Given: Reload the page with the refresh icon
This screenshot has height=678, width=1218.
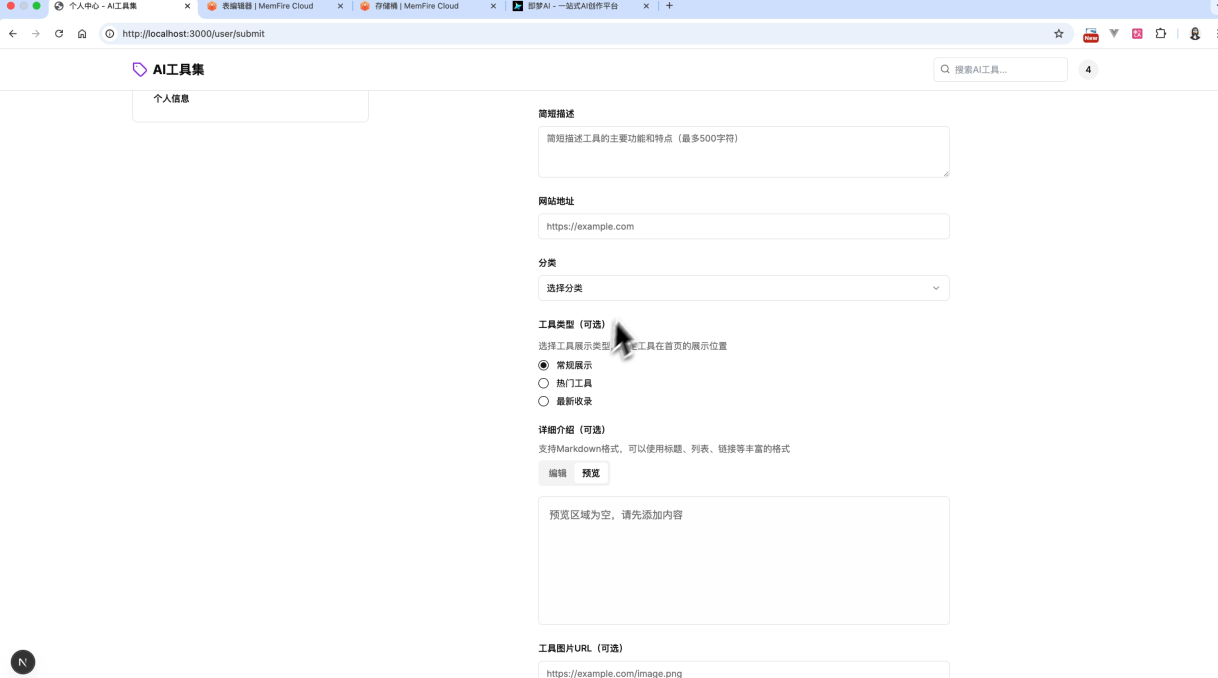Looking at the screenshot, I should click(x=59, y=34).
